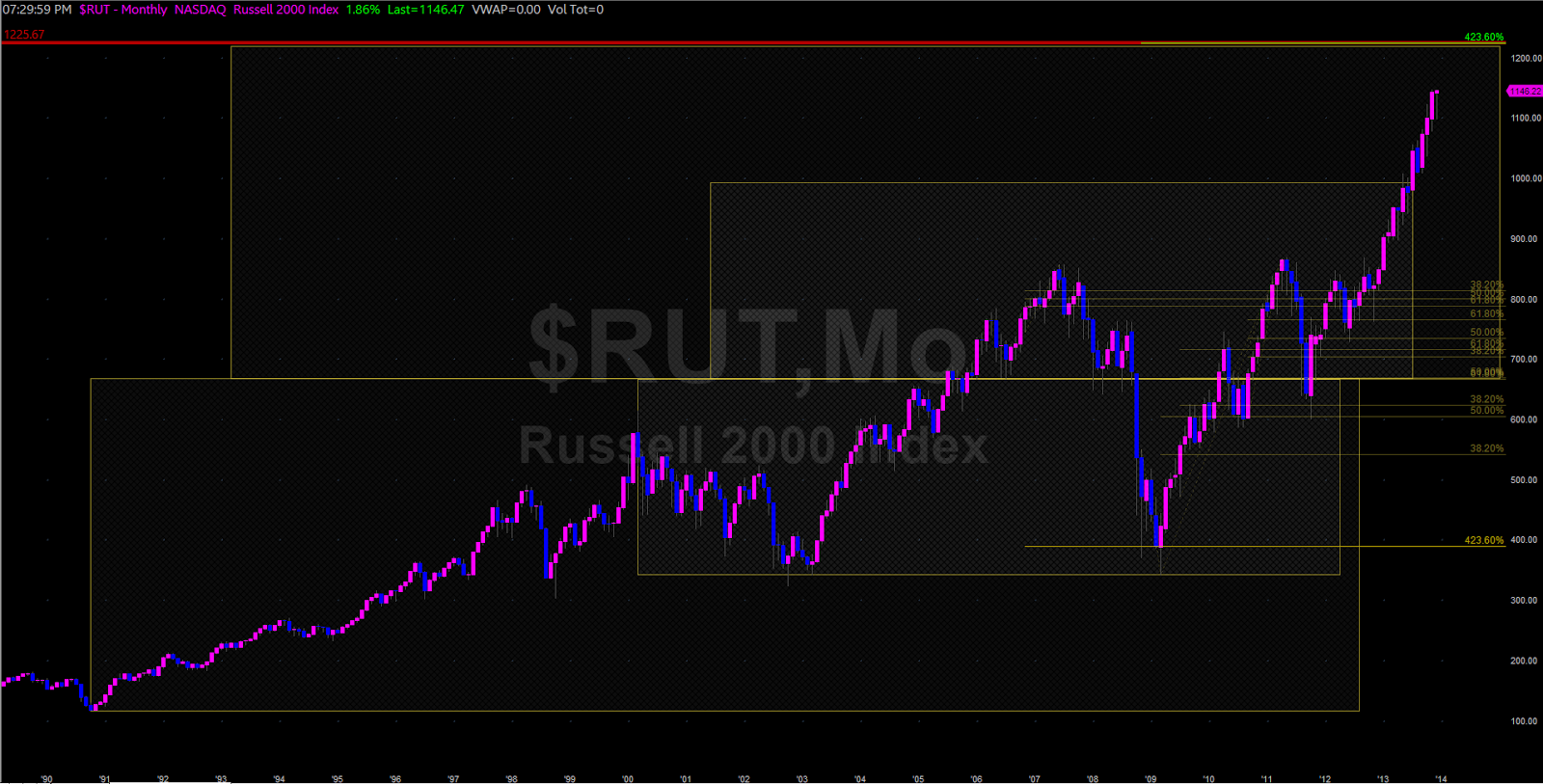The image size is (1543, 784).
Task: Click the Russell 2000 Index title text
Action: tap(286, 10)
